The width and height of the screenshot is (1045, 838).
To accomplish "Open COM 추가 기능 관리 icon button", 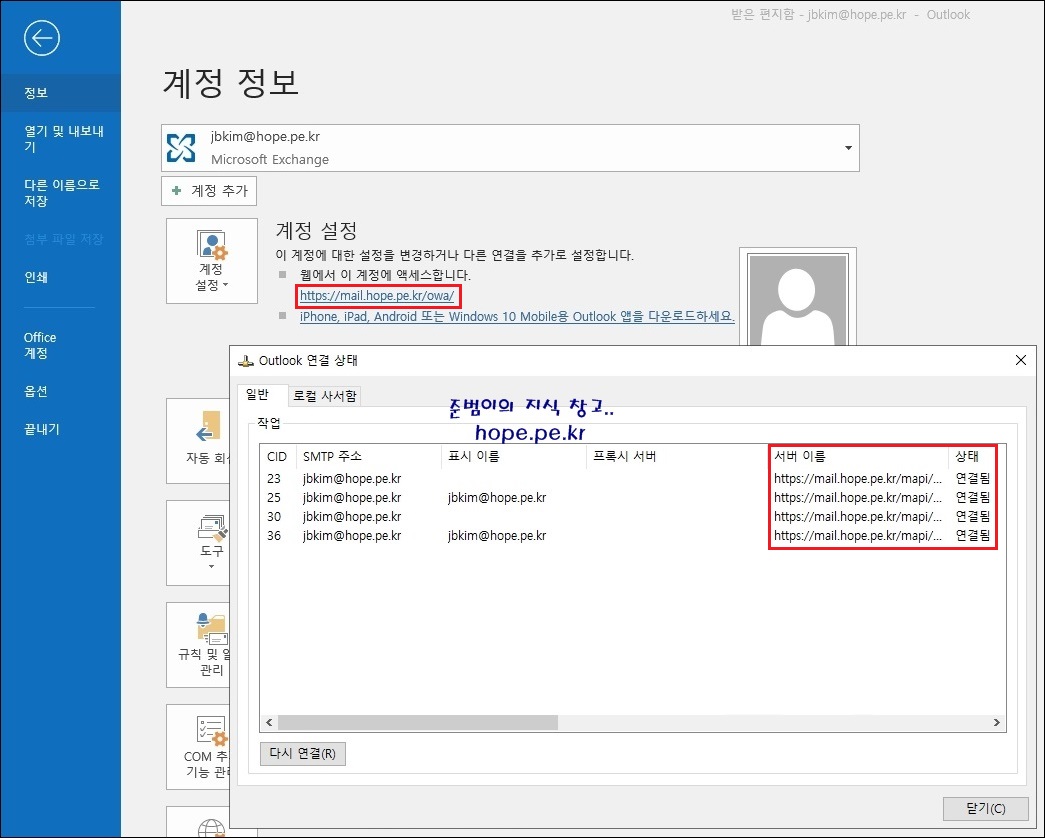I will tap(199, 747).
